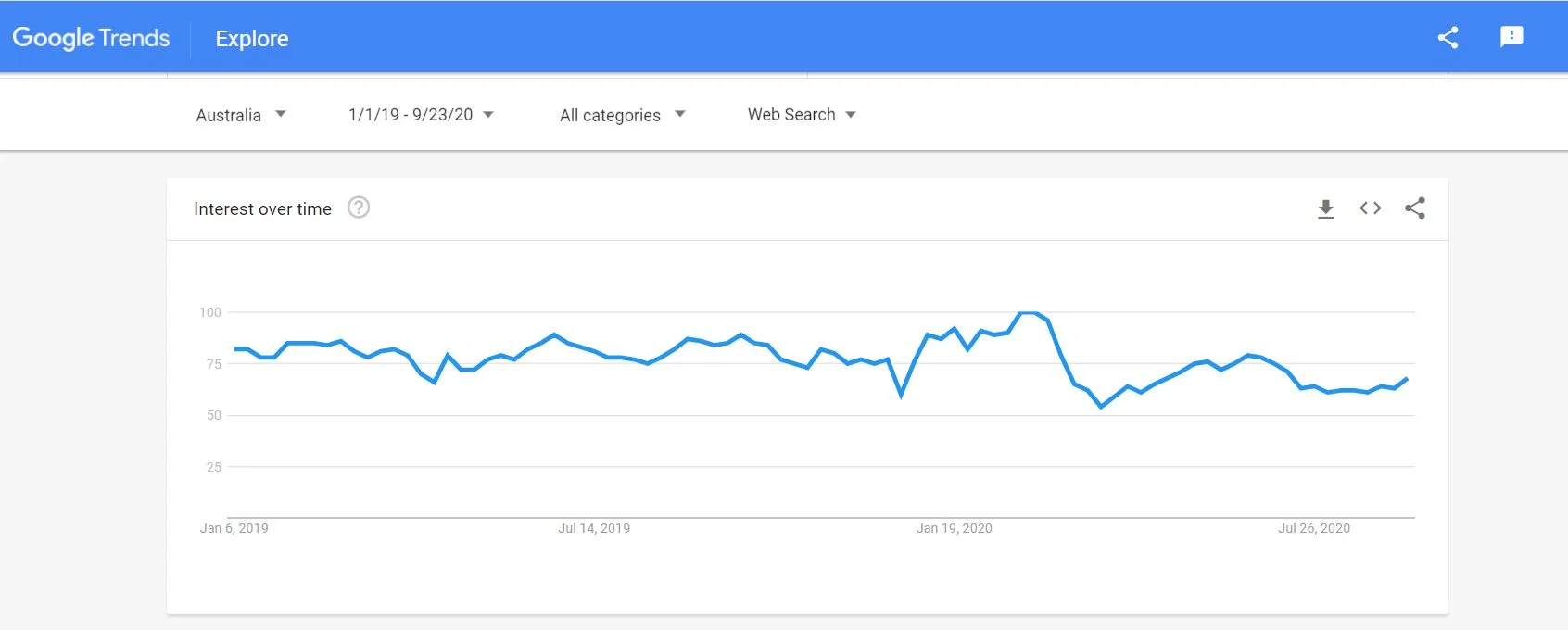Click the Jan 19, 2020 axis label
This screenshot has width=1568, height=630.
point(954,528)
